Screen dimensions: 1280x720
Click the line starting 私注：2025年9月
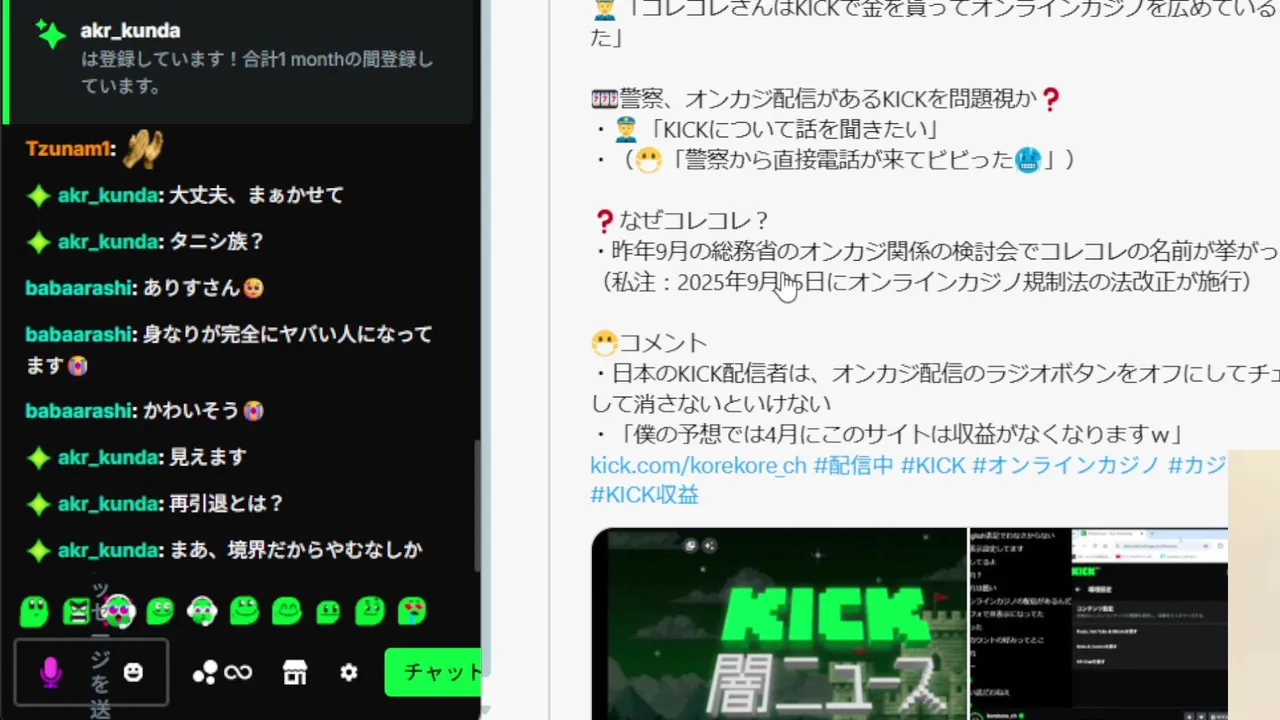click(925, 282)
